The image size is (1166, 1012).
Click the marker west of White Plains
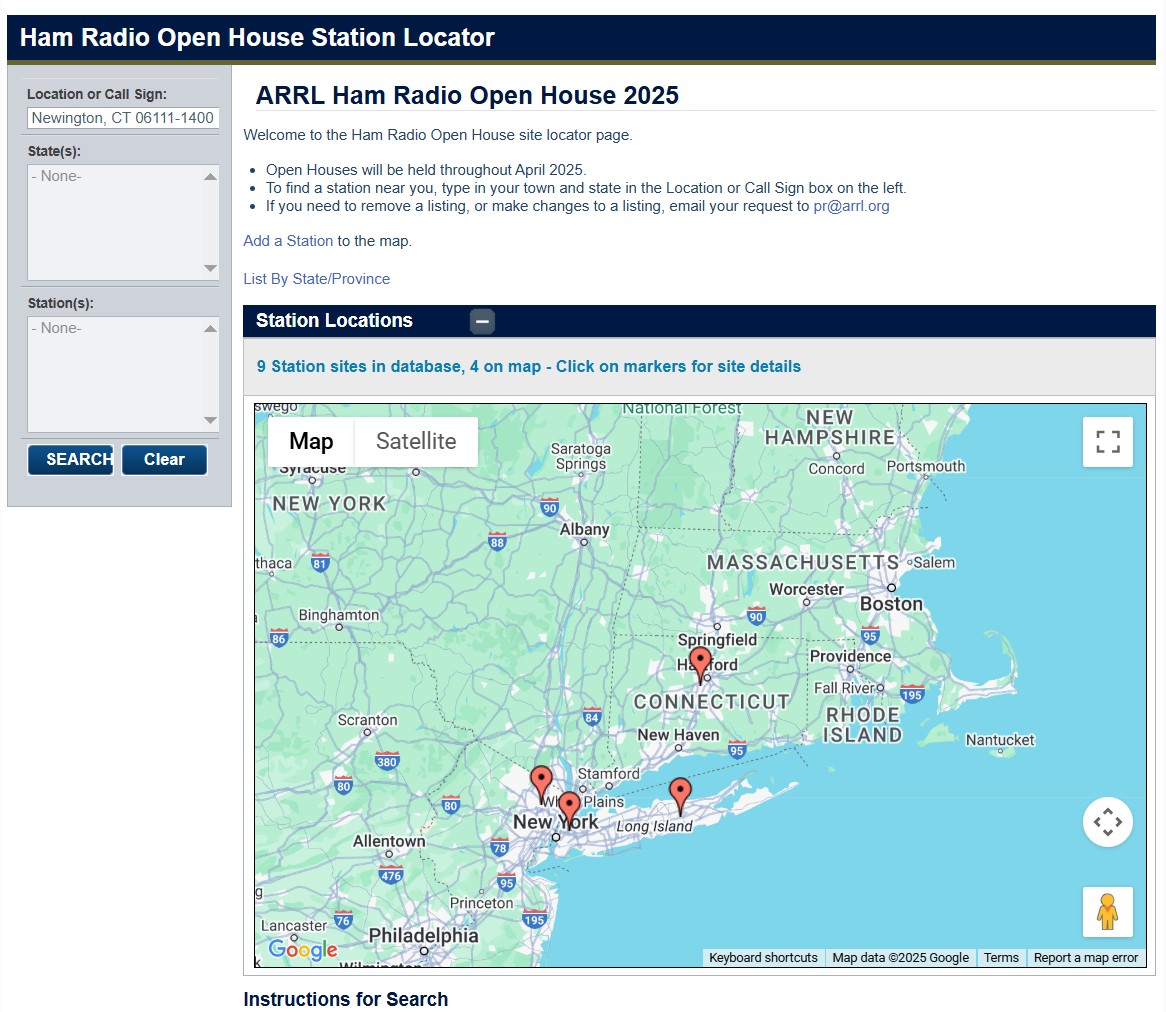coord(541,782)
